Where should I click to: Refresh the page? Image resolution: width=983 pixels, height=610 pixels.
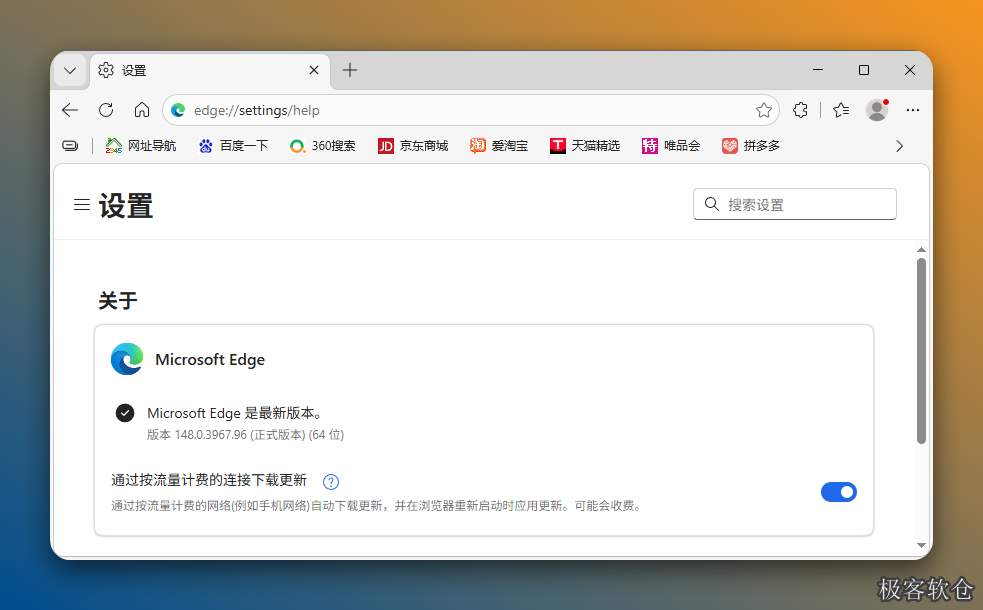tap(106, 110)
